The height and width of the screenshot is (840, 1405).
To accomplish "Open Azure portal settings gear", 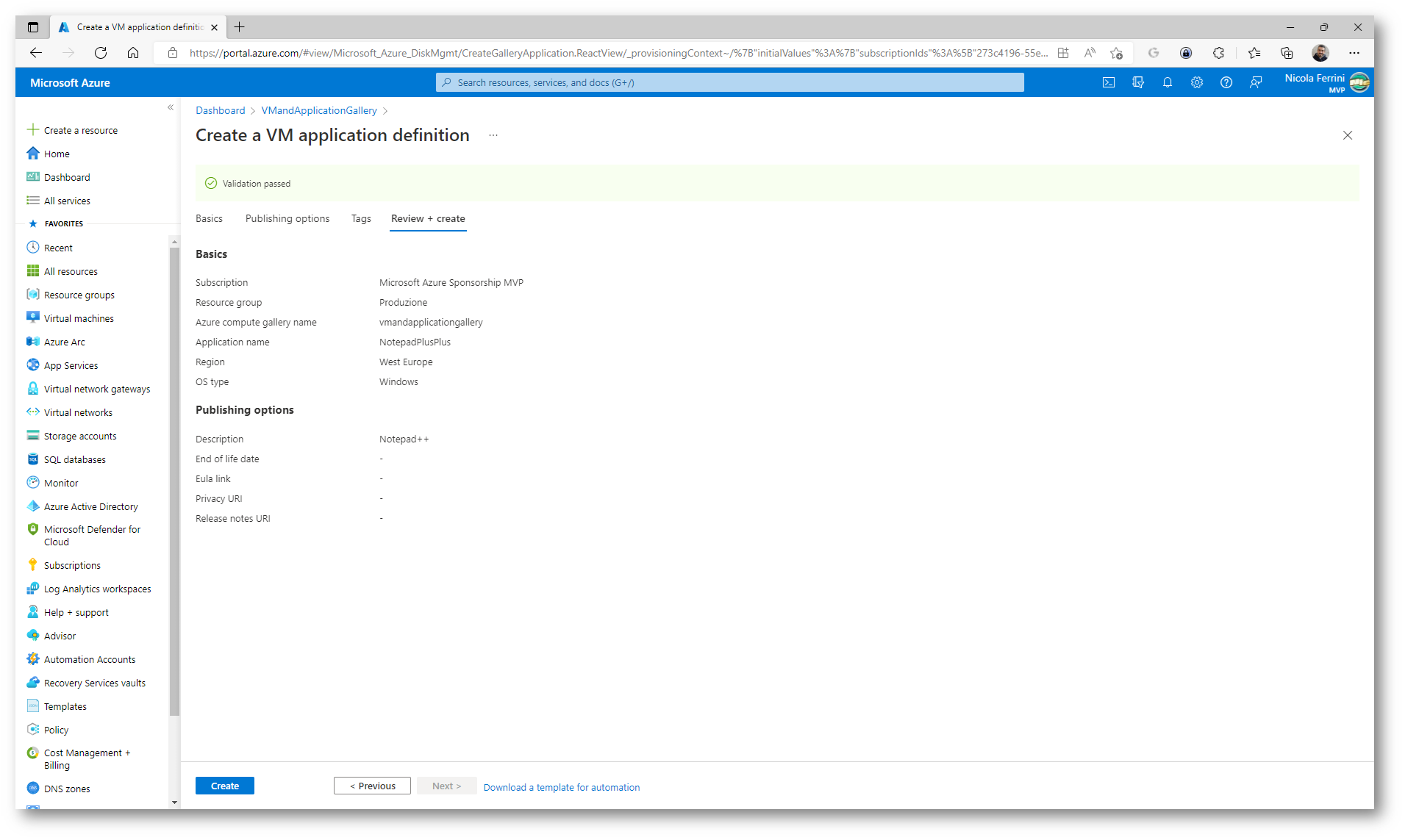I will 1197,82.
